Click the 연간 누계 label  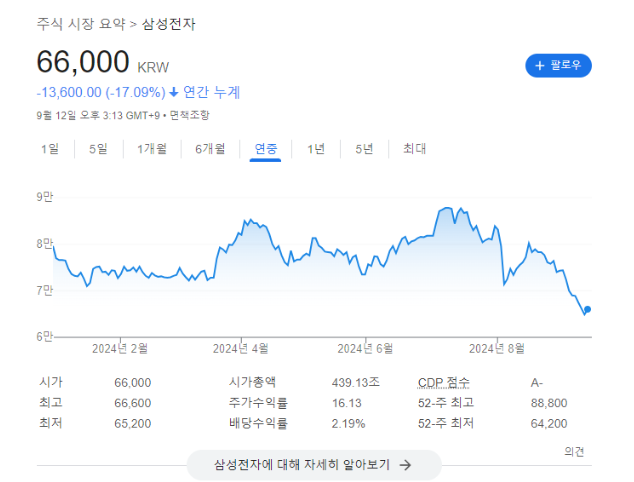point(211,92)
